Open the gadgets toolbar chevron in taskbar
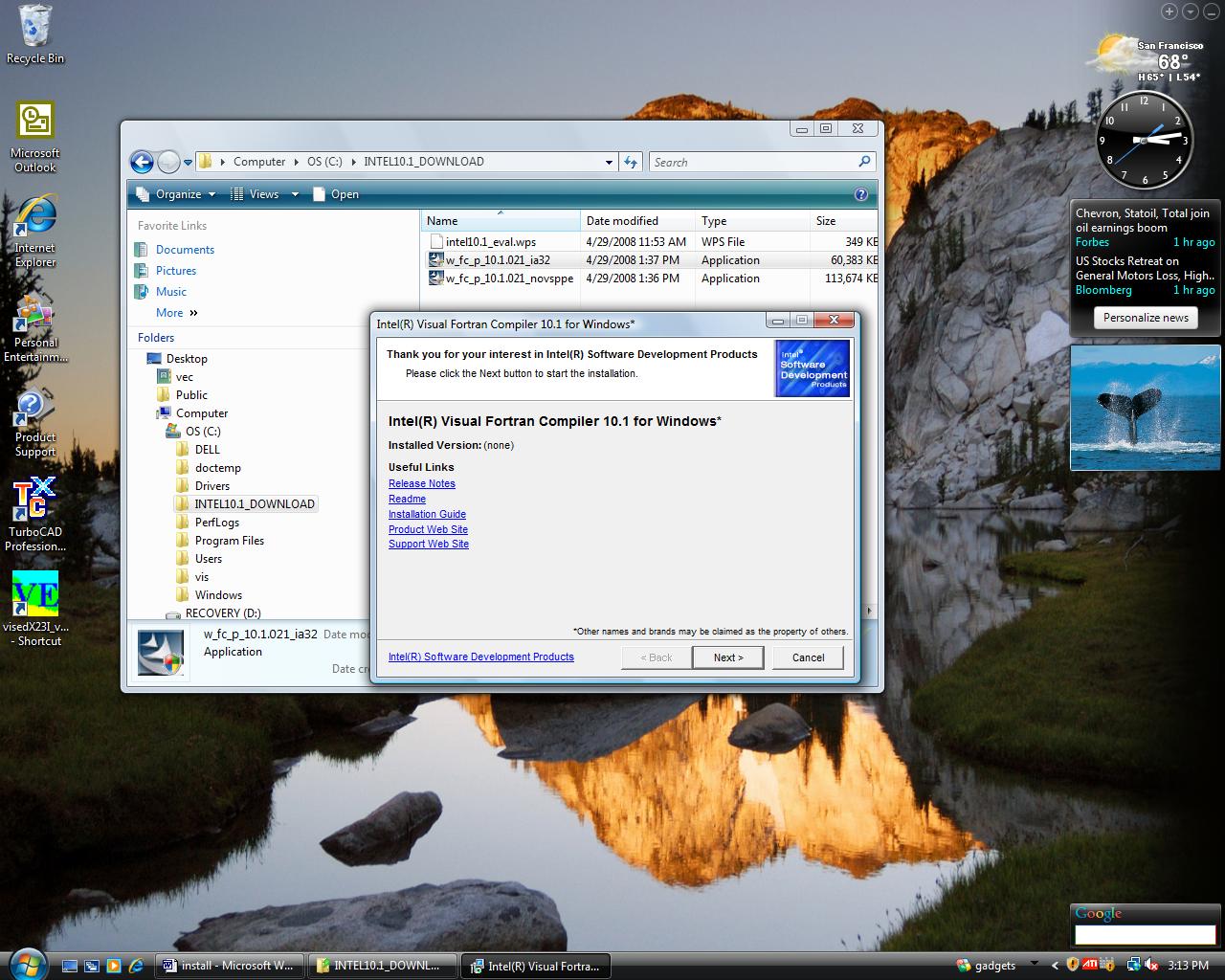The width and height of the screenshot is (1225, 980). pos(1034,965)
